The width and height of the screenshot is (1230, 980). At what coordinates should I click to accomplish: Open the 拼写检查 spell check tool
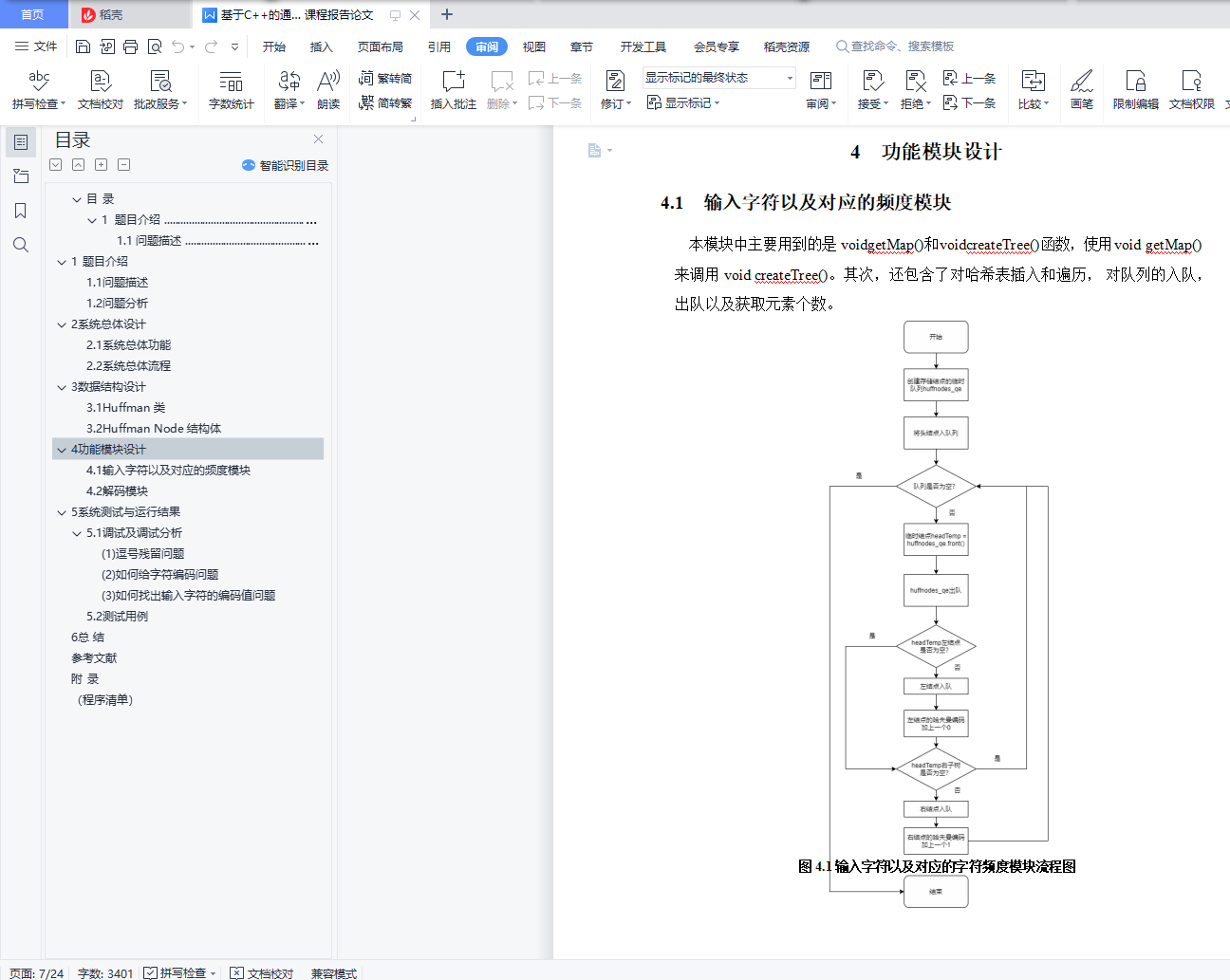39,90
